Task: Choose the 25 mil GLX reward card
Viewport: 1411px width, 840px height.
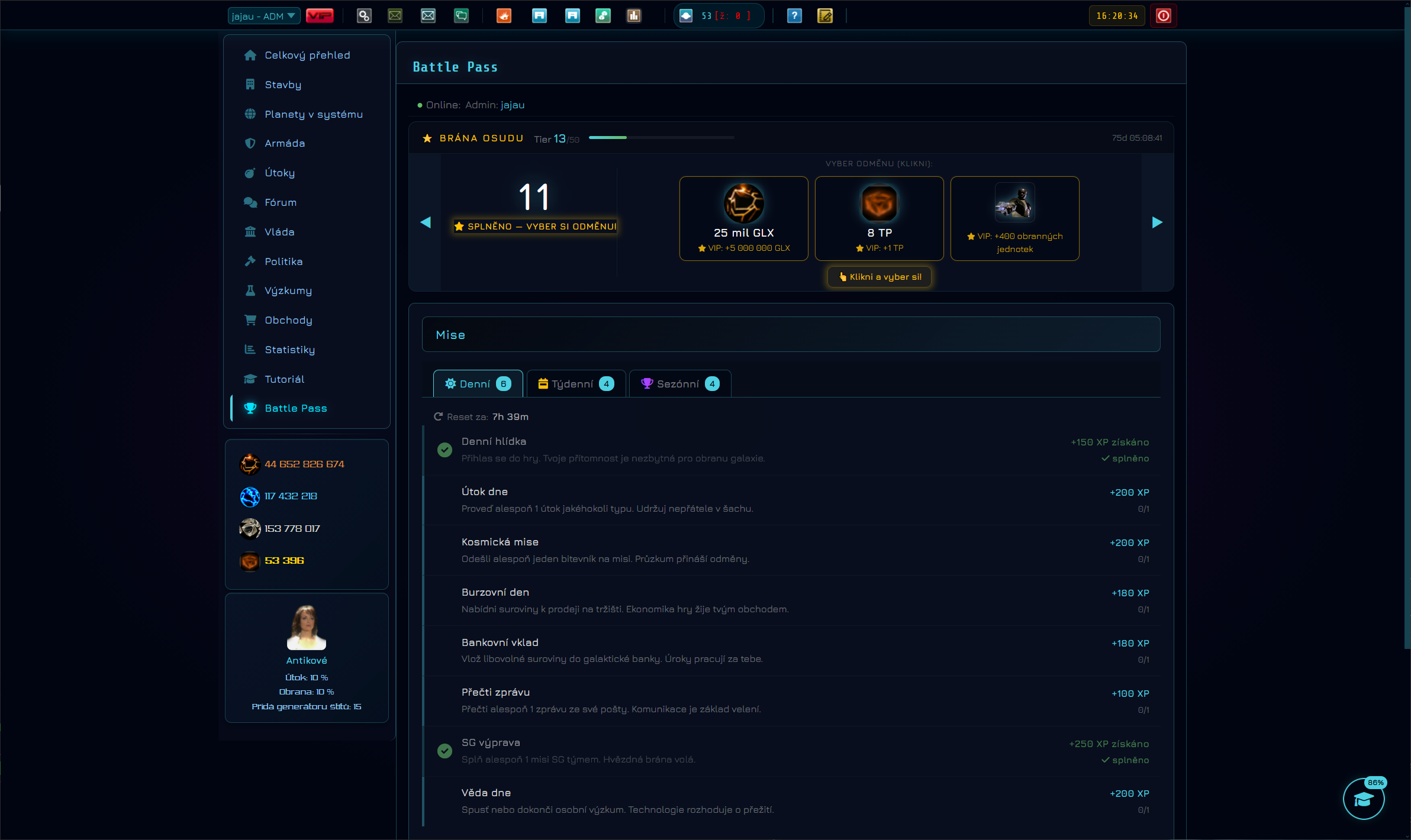Action: pos(744,218)
